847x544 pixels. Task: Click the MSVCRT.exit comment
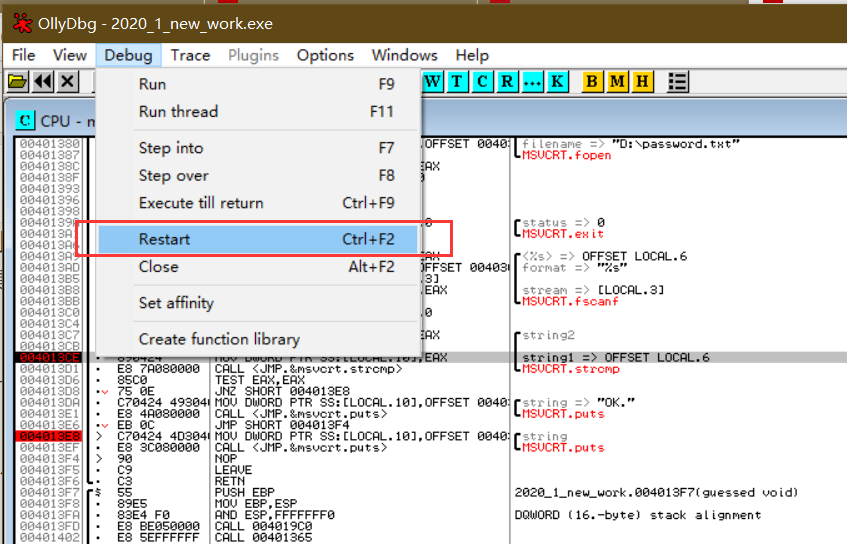563,234
